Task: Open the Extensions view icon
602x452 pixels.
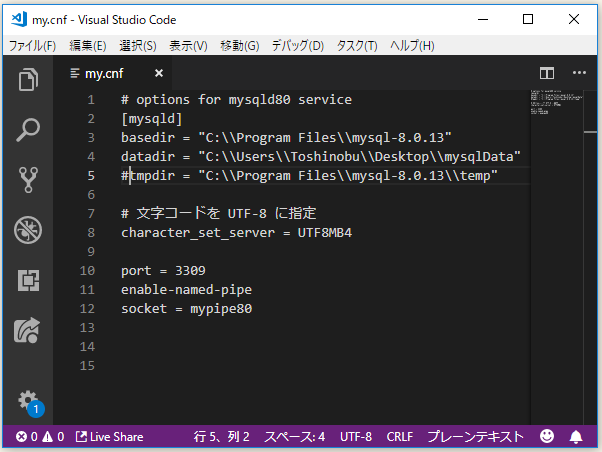Action: (x=28, y=280)
